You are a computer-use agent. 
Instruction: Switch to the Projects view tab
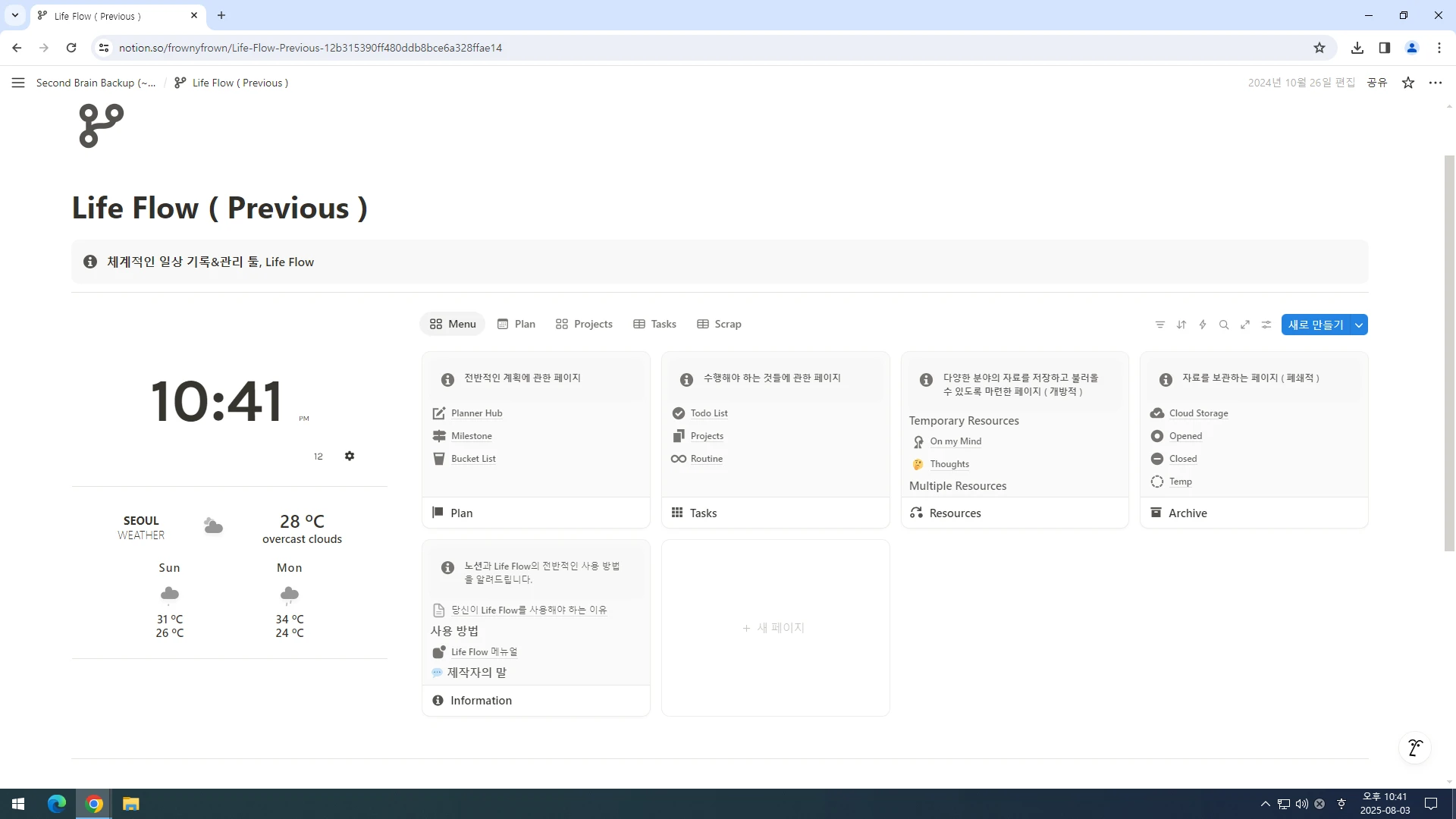[584, 324]
